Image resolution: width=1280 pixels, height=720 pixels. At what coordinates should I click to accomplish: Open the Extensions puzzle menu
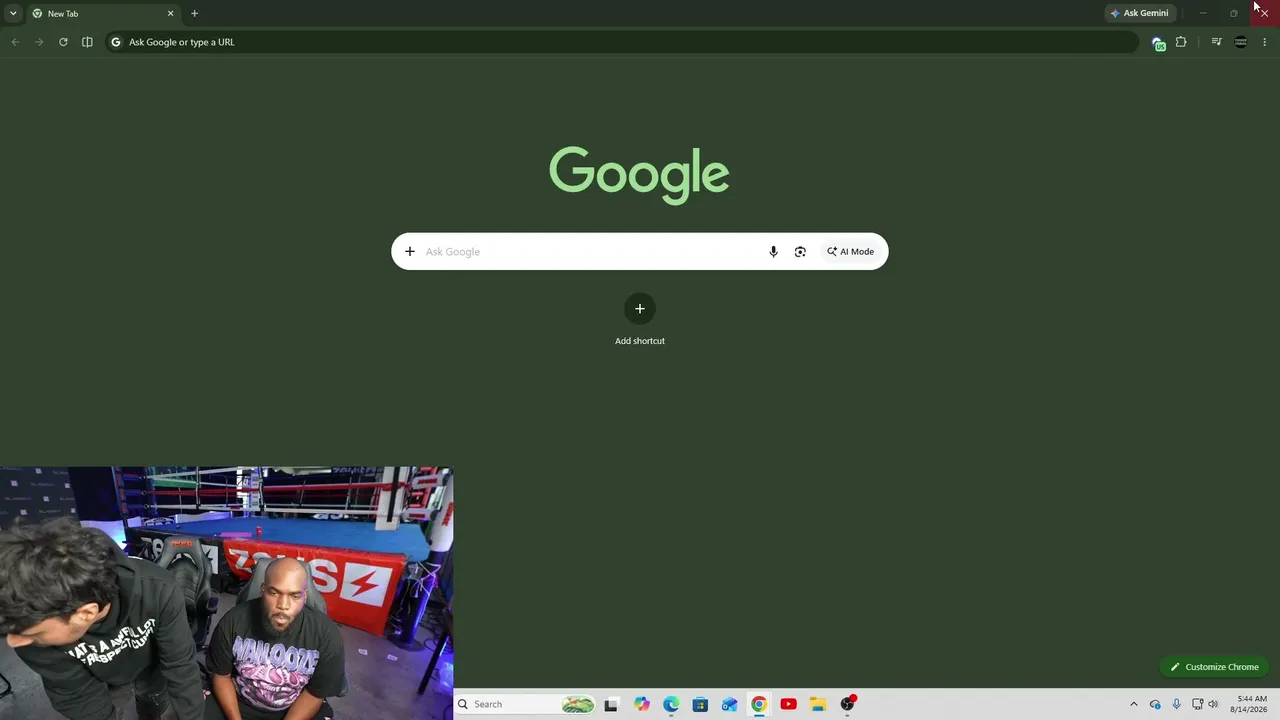point(1181,42)
